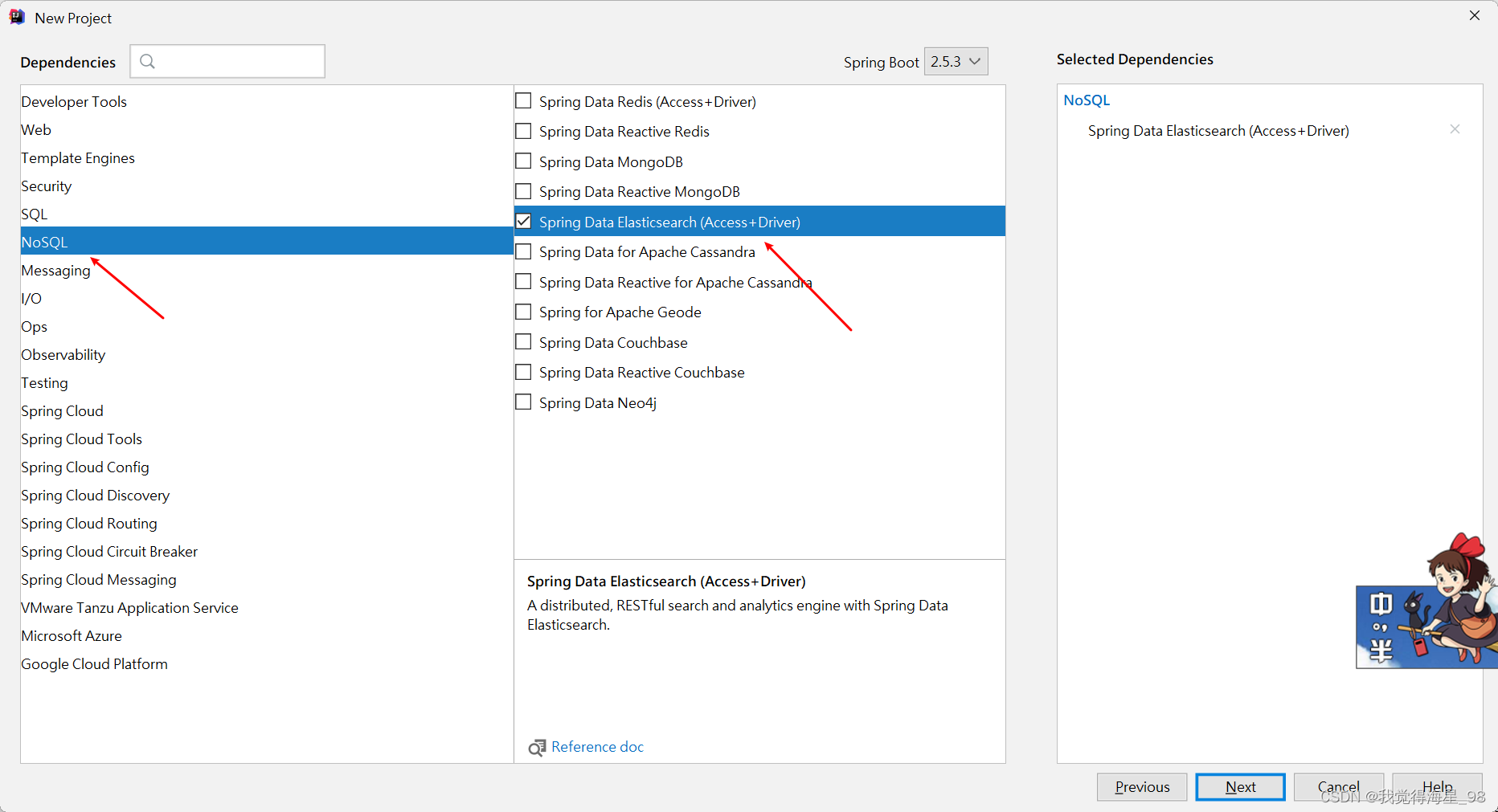Select the Security category
The height and width of the screenshot is (812, 1498).
pyautogui.click(x=267, y=186)
